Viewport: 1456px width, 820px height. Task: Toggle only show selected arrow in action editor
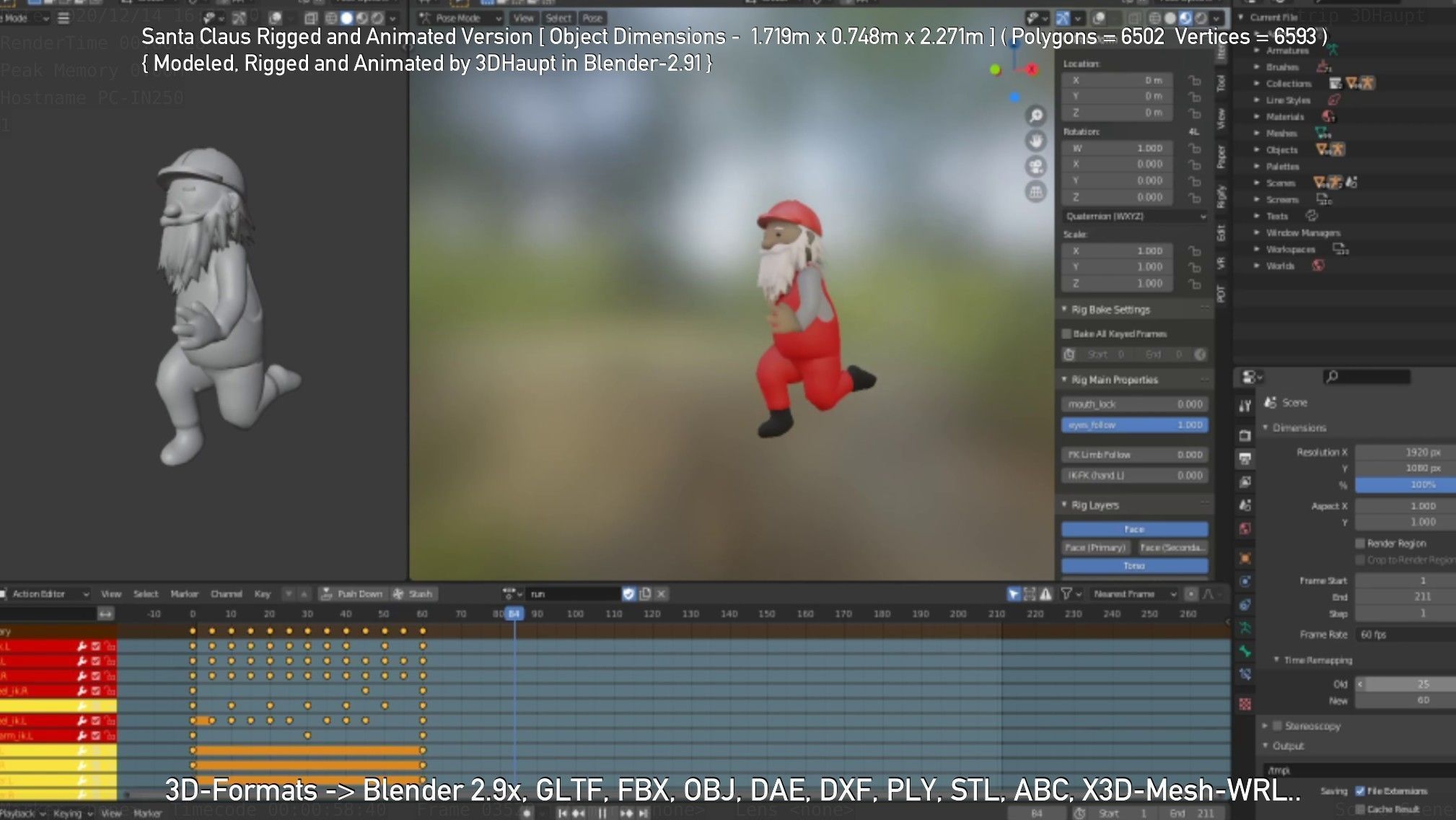(x=1014, y=593)
